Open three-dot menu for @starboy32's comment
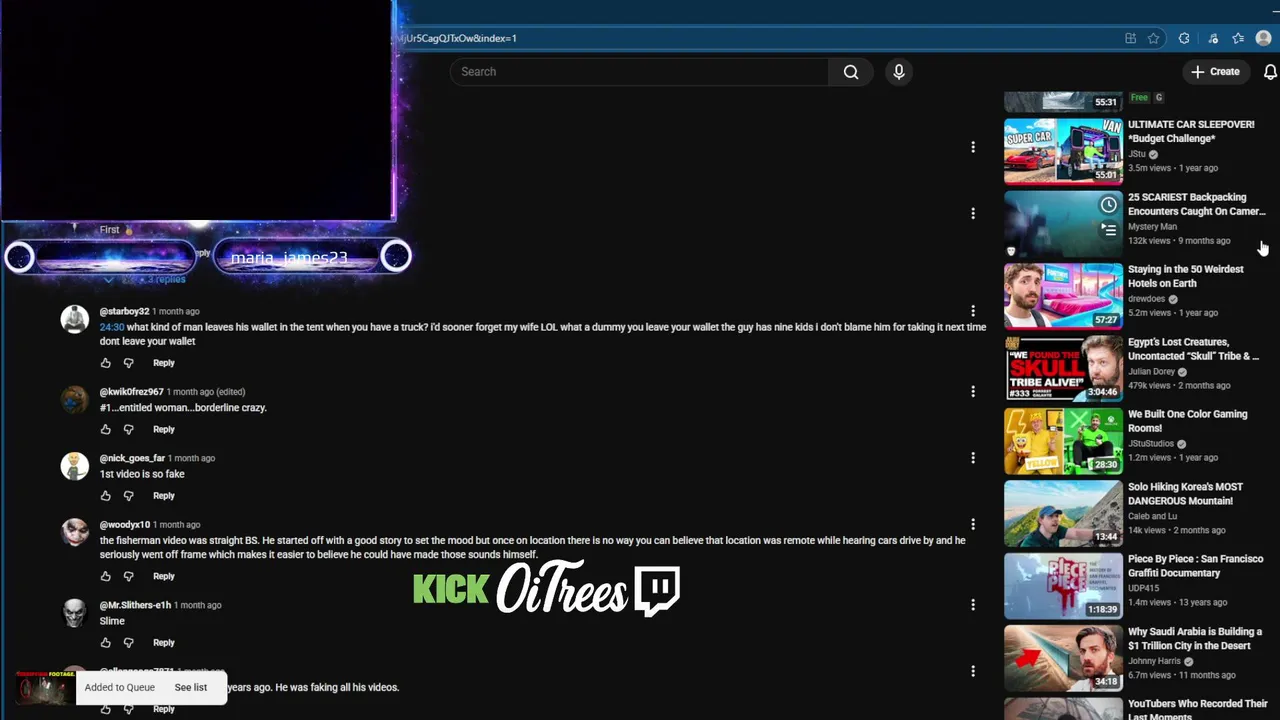The width and height of the screenshot is (1280, 720). coord(973,311)
